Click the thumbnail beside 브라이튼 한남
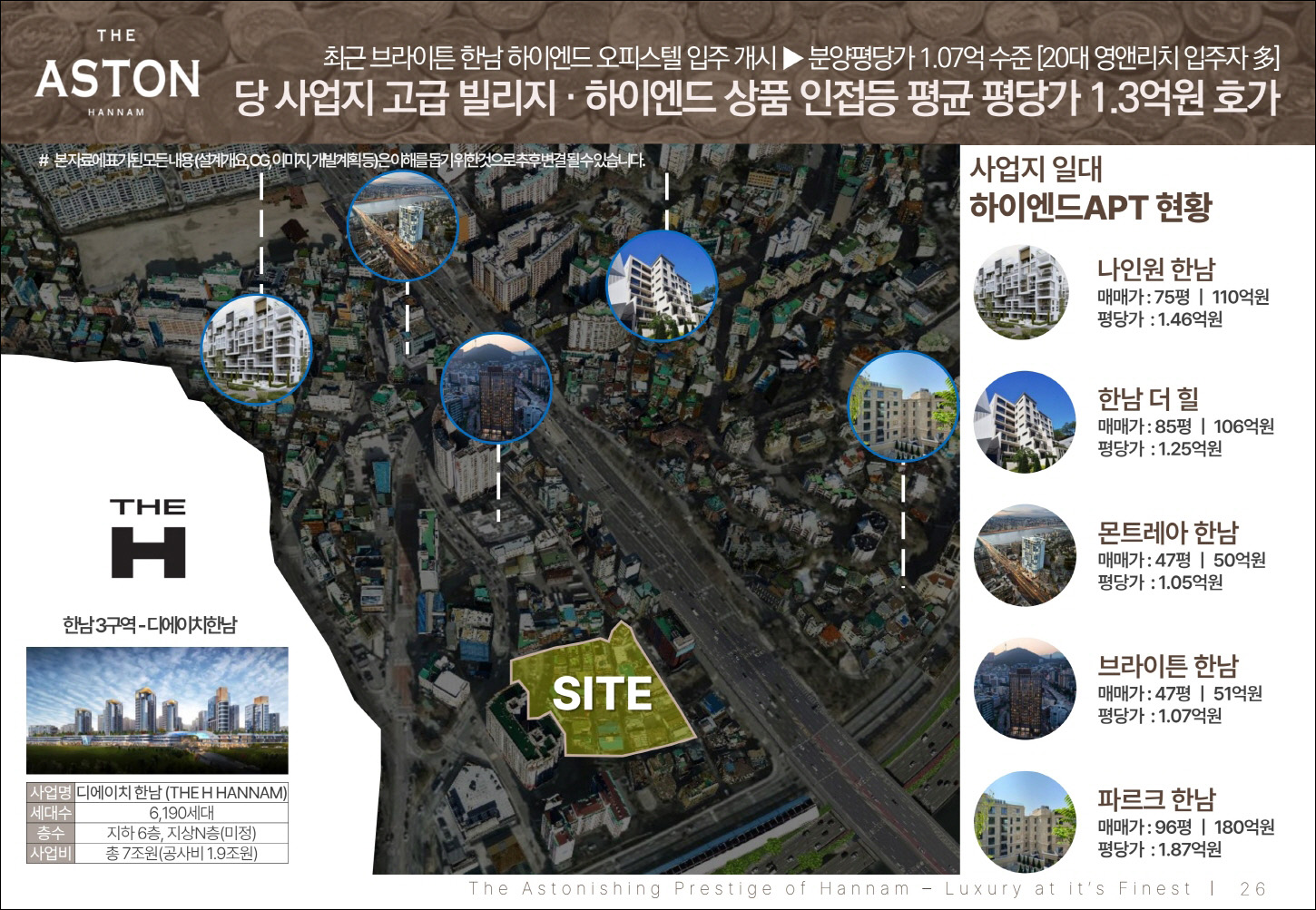 1024,689
